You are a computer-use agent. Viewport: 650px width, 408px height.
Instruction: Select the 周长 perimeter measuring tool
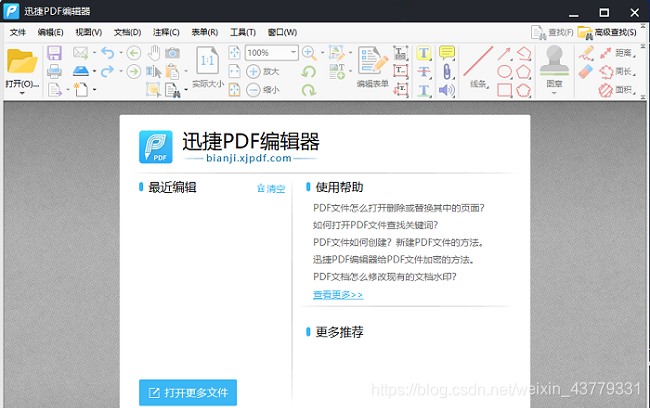[x=618, y=71]
